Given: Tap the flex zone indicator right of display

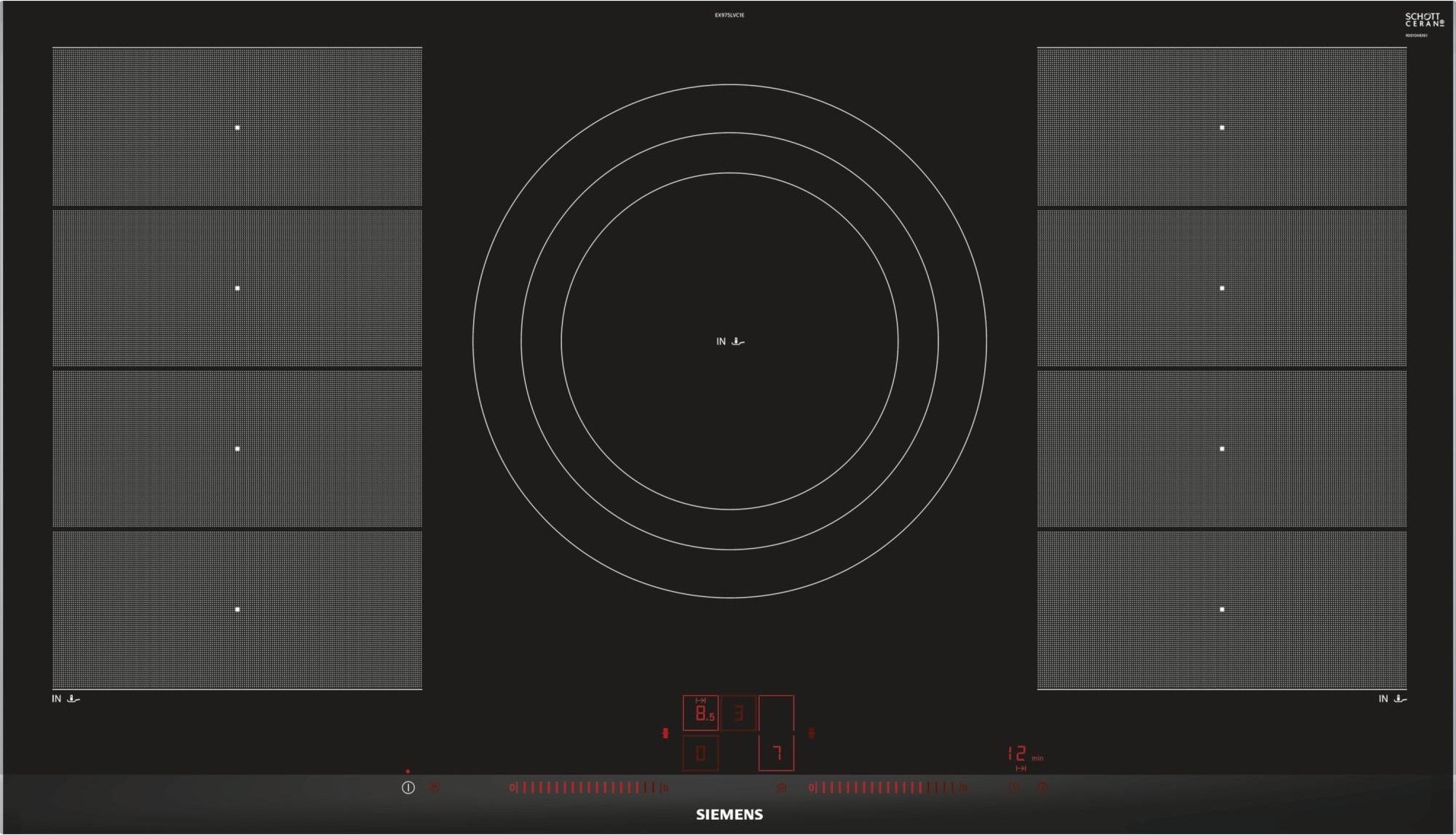Looking at the screenshot, I should [x=811, y=733].
